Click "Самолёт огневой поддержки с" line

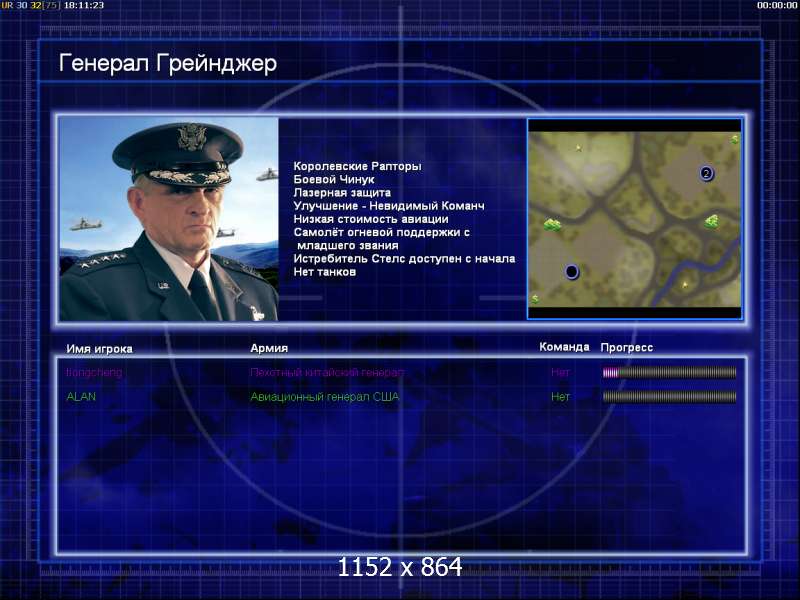[382, 233]
